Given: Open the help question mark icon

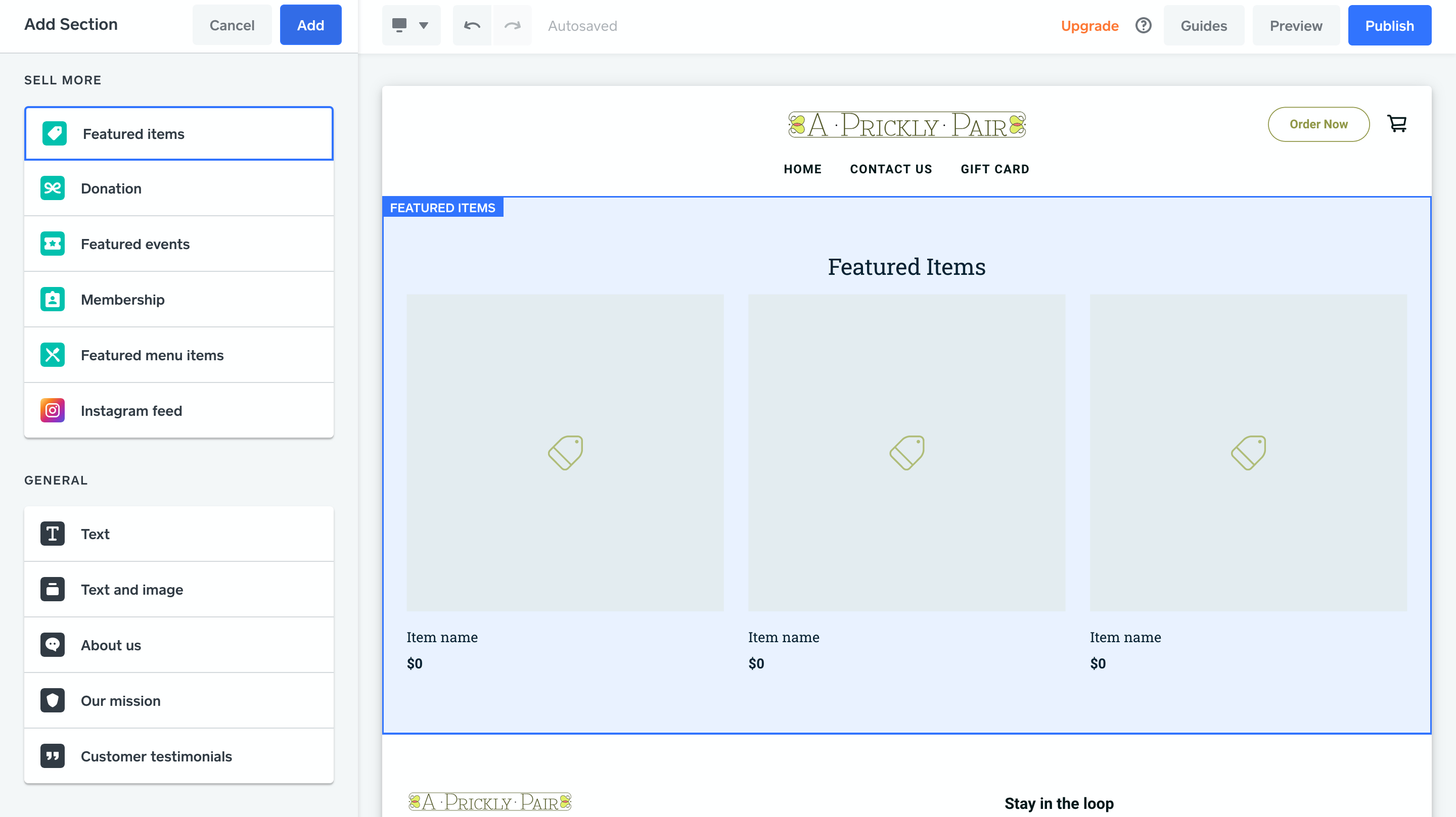Looking at the screenshot, I should click(1143, 25).
